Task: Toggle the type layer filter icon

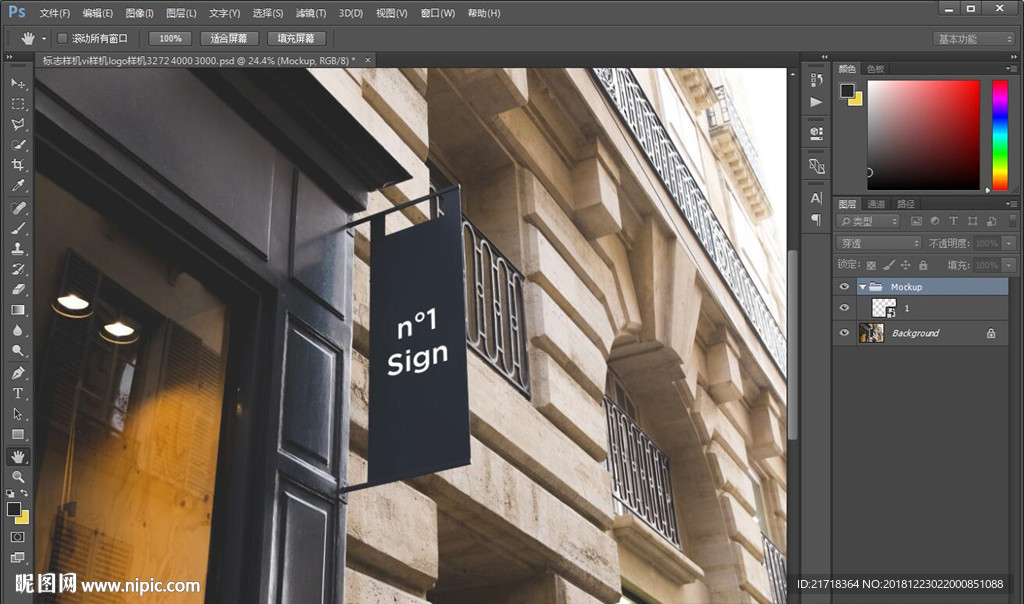Action: 953,221
